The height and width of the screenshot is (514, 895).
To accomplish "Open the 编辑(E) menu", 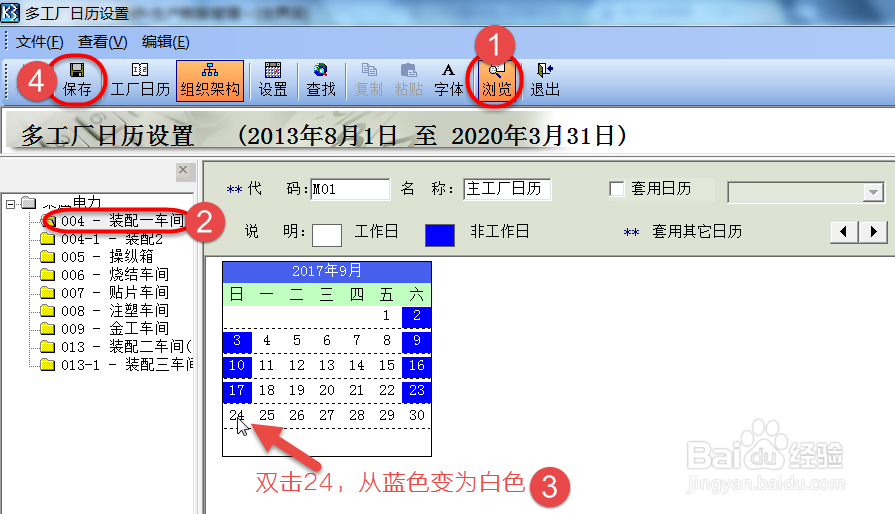I will pos(166,42).
